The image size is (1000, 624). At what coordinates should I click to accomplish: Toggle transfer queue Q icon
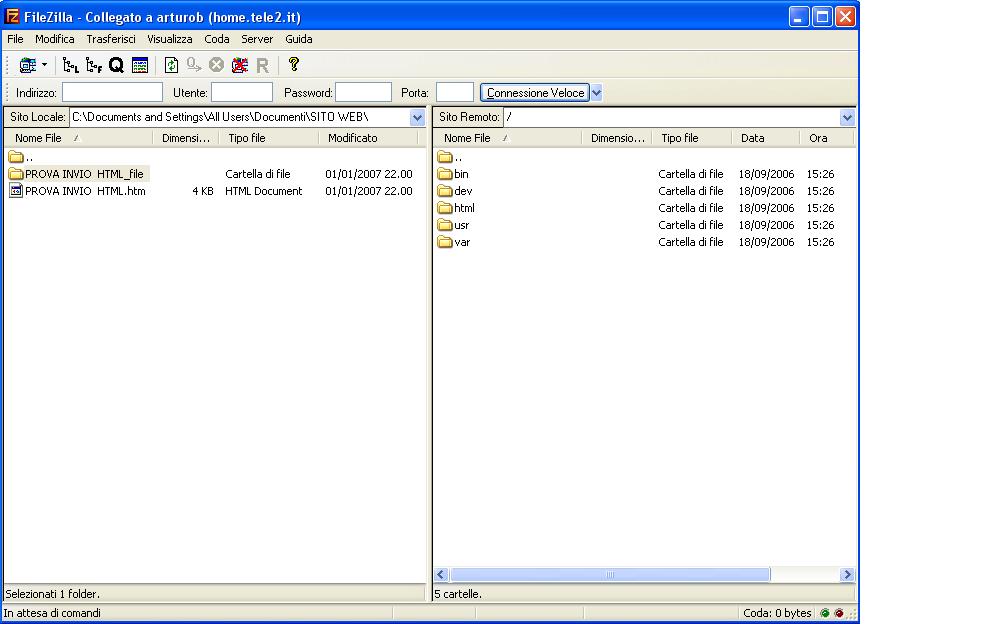tap(116, 65)
